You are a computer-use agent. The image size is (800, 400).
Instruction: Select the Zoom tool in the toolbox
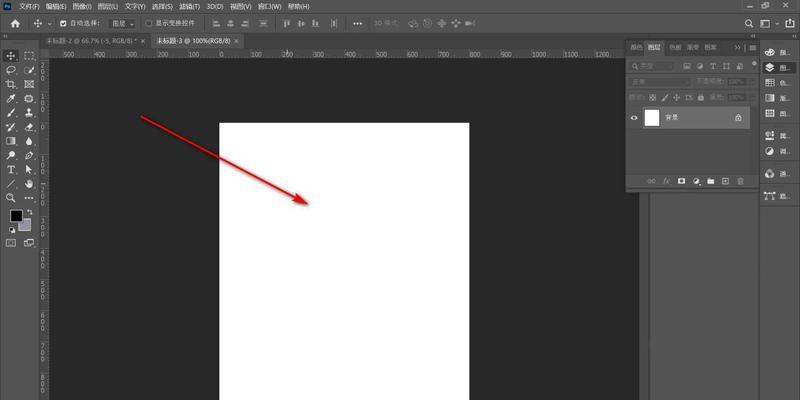11,198
